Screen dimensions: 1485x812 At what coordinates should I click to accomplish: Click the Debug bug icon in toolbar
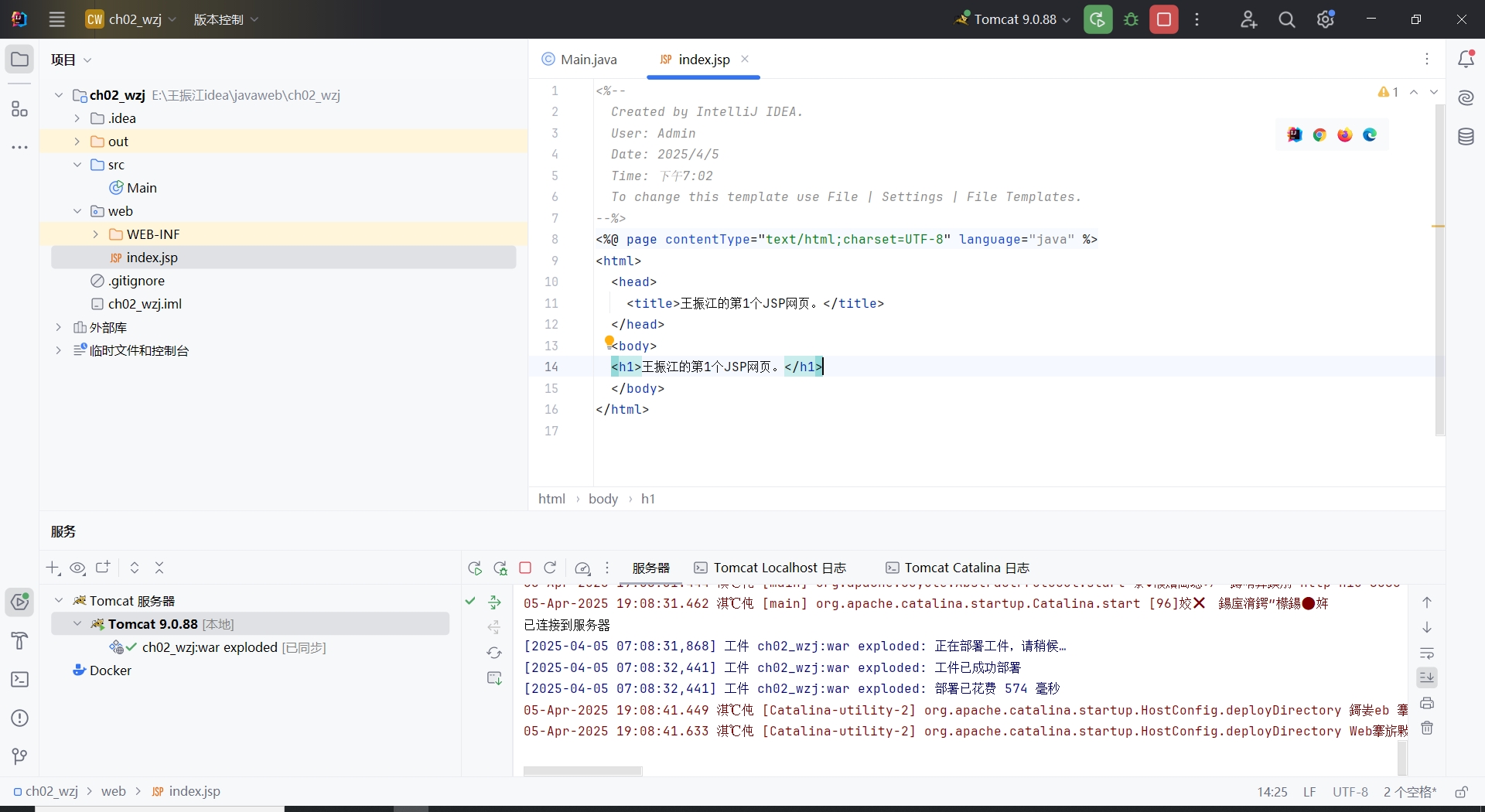coord(1132,19)
